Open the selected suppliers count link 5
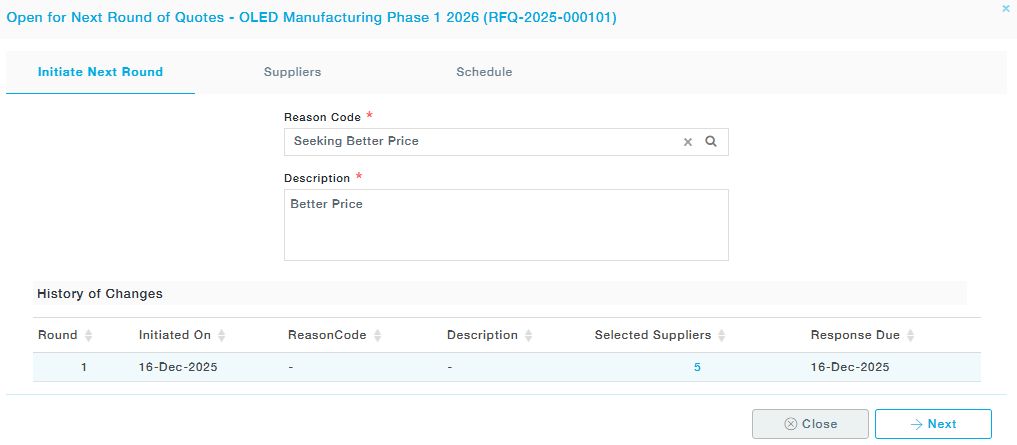 point(697,367)
